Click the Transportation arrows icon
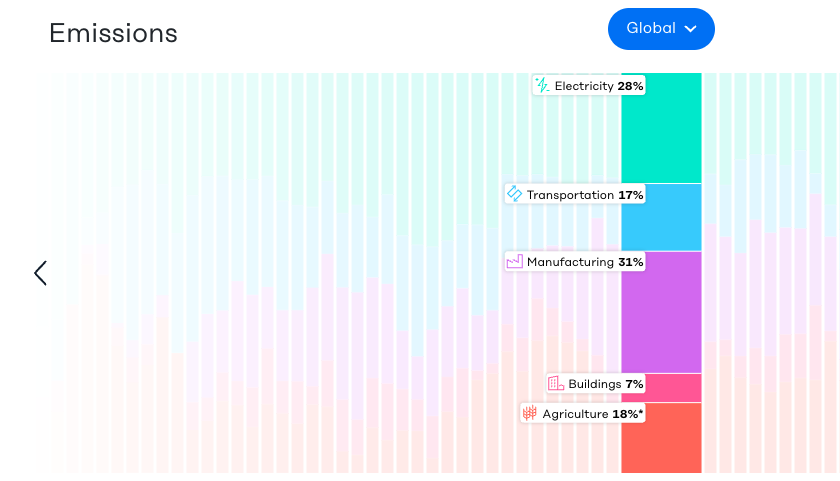Screen dimensions: 840x481 [514, 194]
